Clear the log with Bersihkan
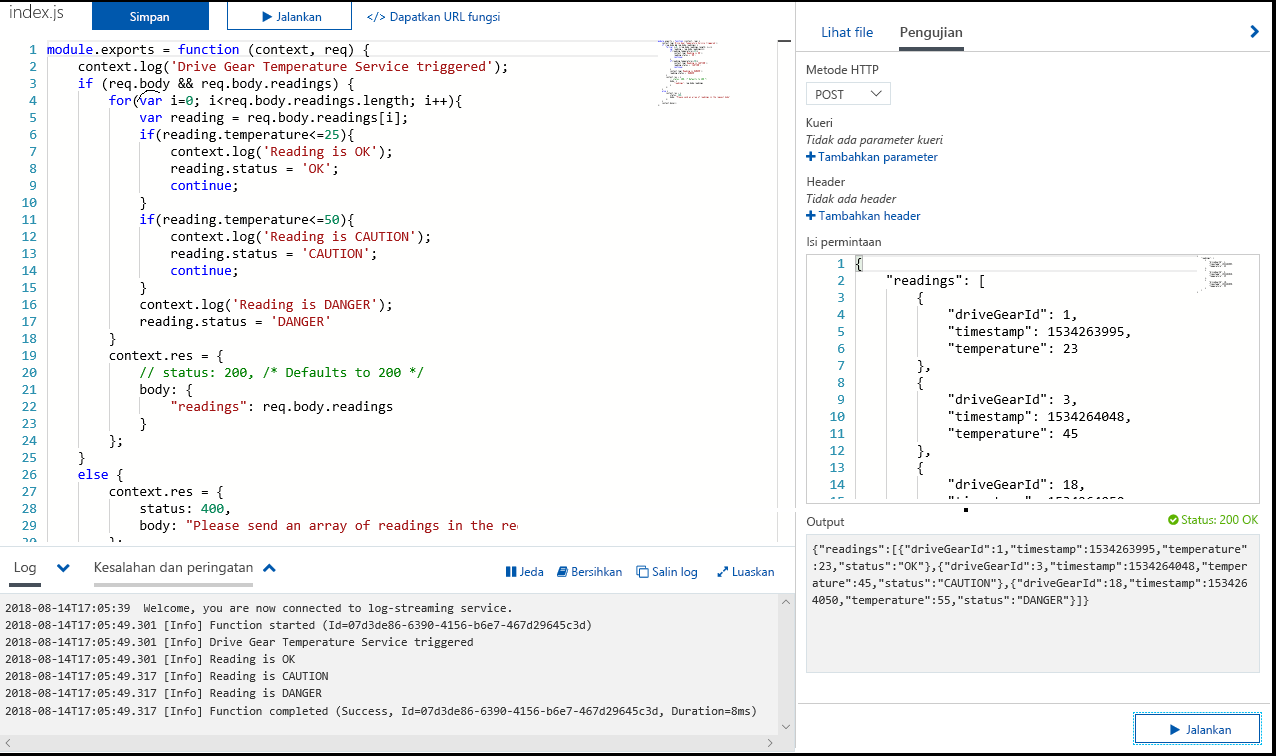The height and width of the screenshot is (756, 1276). [590, 572]
